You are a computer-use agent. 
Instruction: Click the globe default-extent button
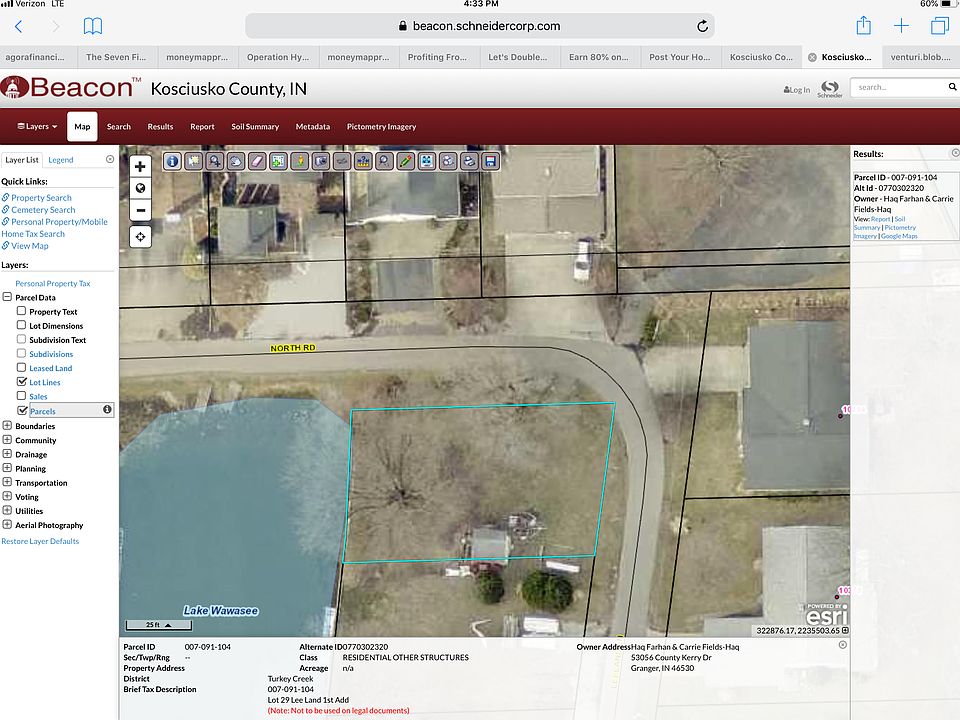click(x=140, y=188)
